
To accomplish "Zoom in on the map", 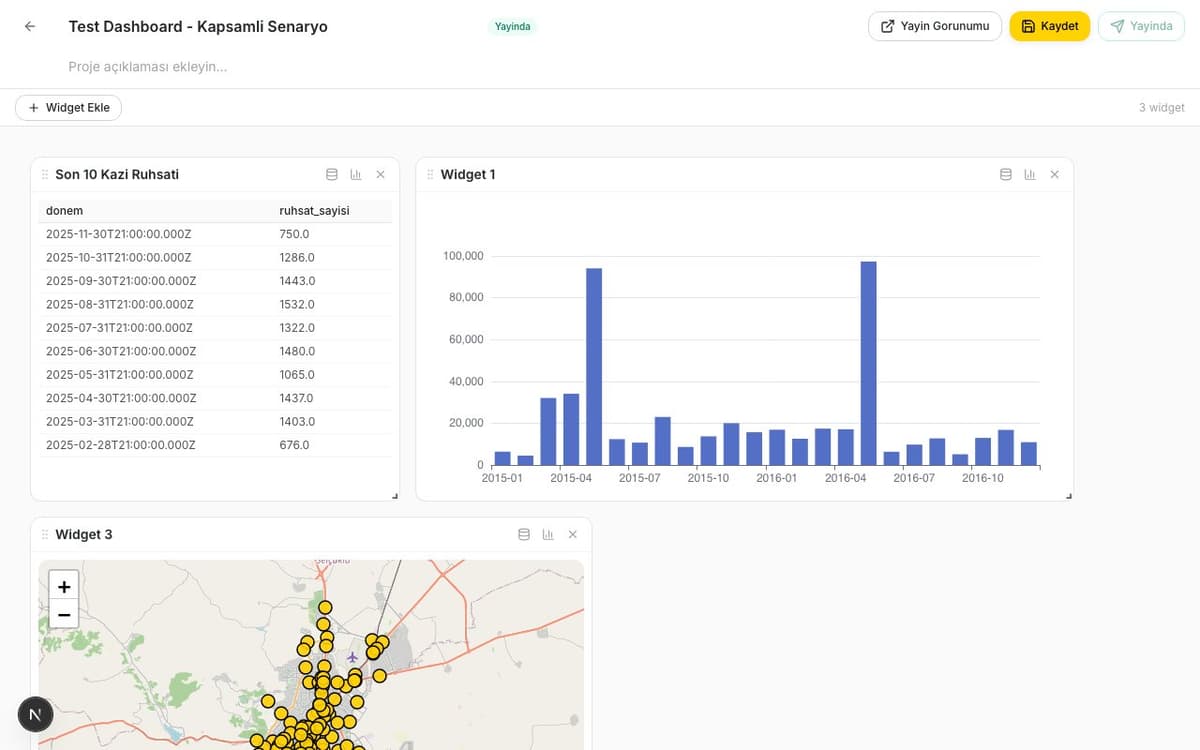I will point(64,587).
